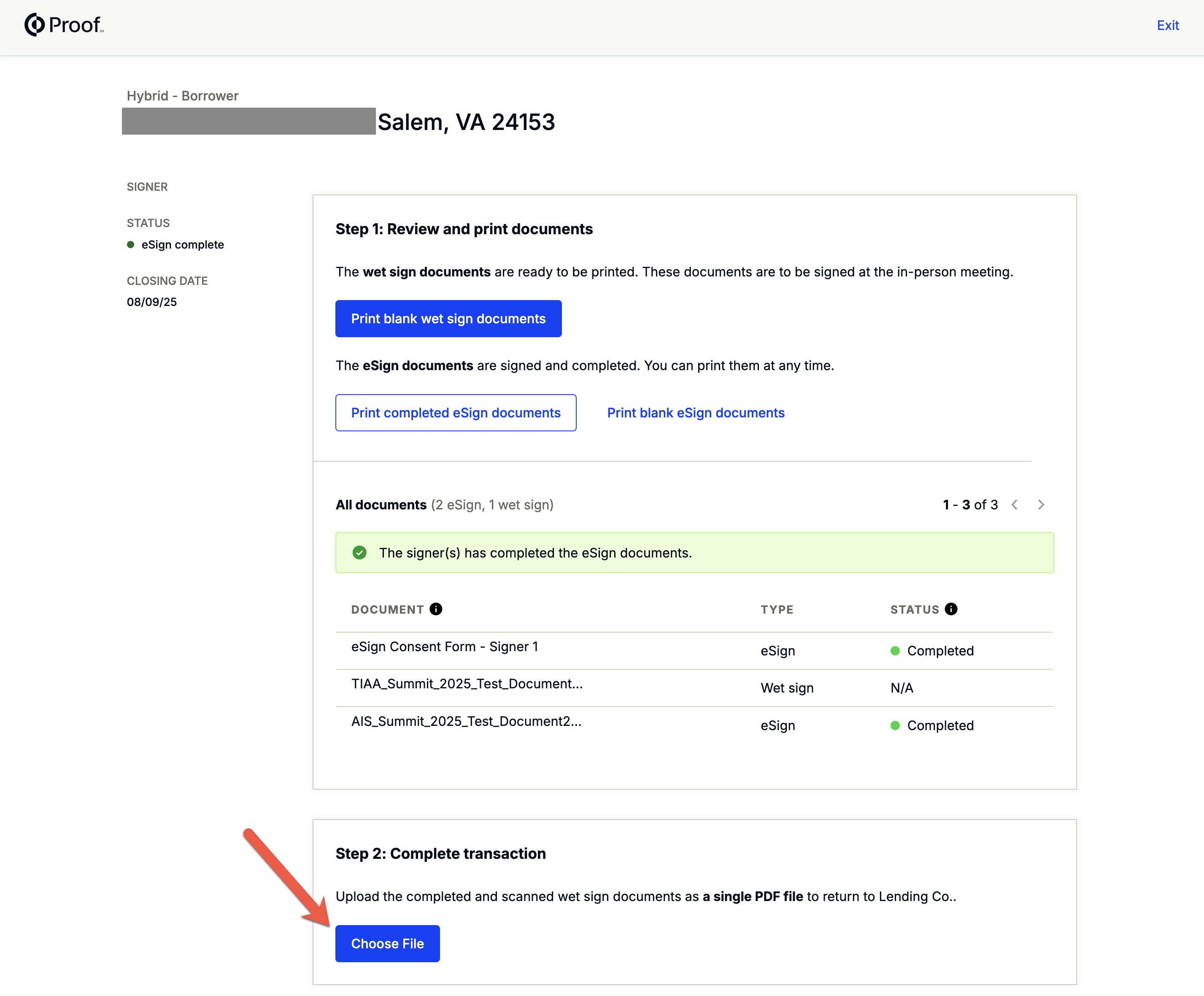Click N/A status of TIAA document
This screenshot has width=1204, height=996.
tap(902, 688)
